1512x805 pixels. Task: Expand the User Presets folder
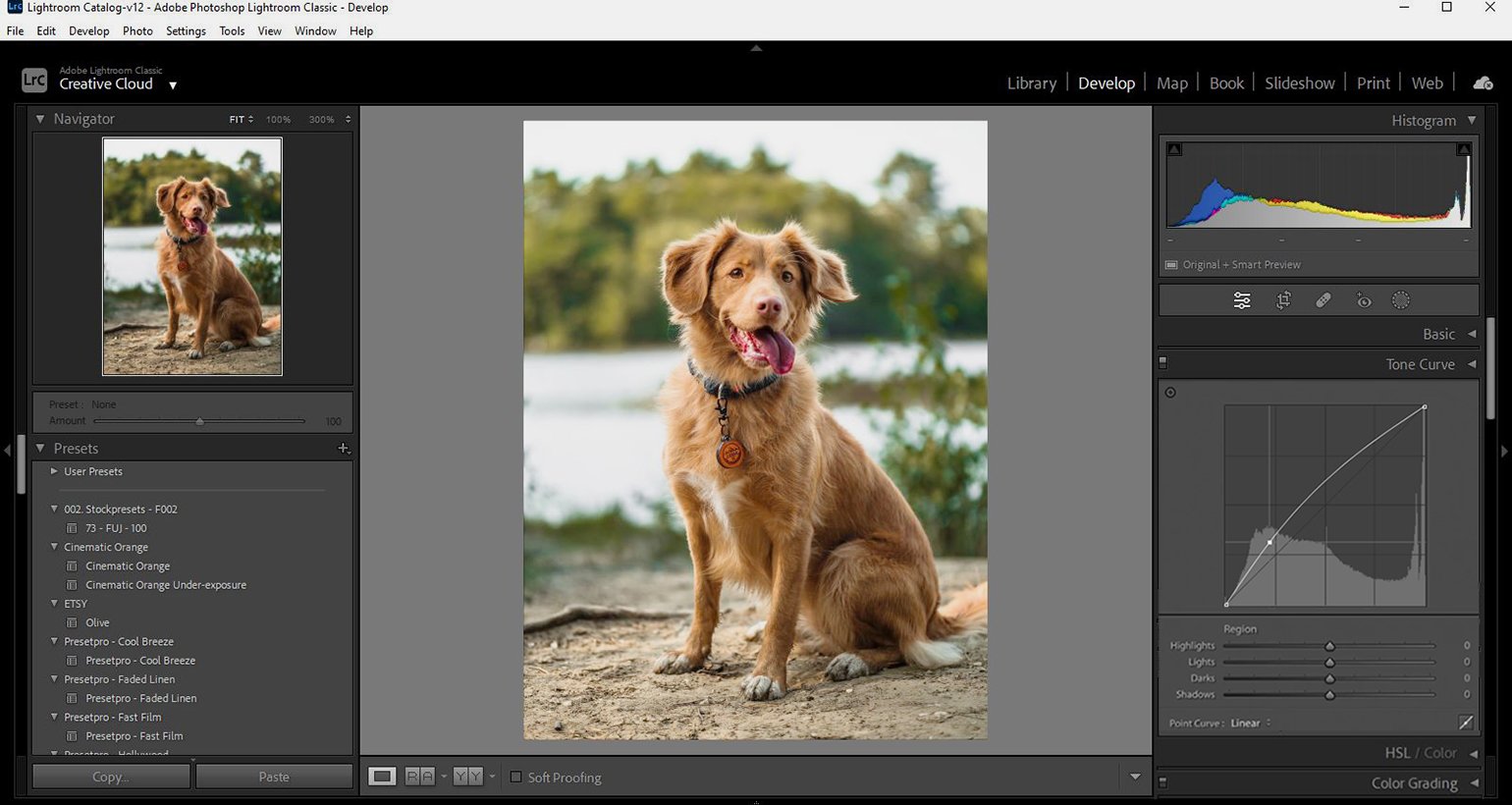[x=54, y=471]
